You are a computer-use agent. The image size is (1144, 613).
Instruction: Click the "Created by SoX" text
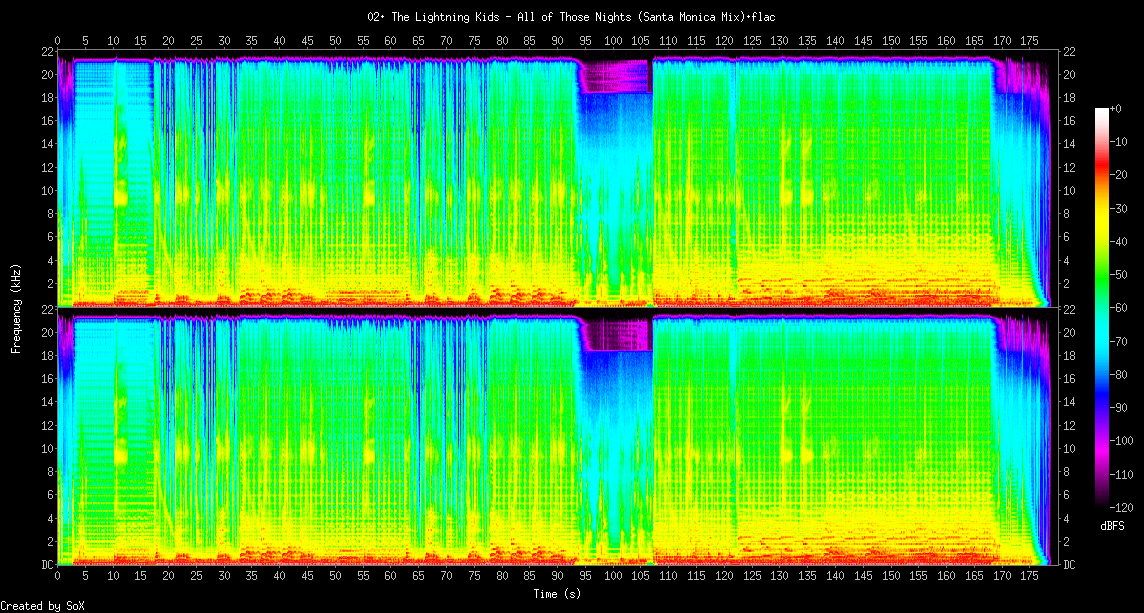tap(42, 606)
